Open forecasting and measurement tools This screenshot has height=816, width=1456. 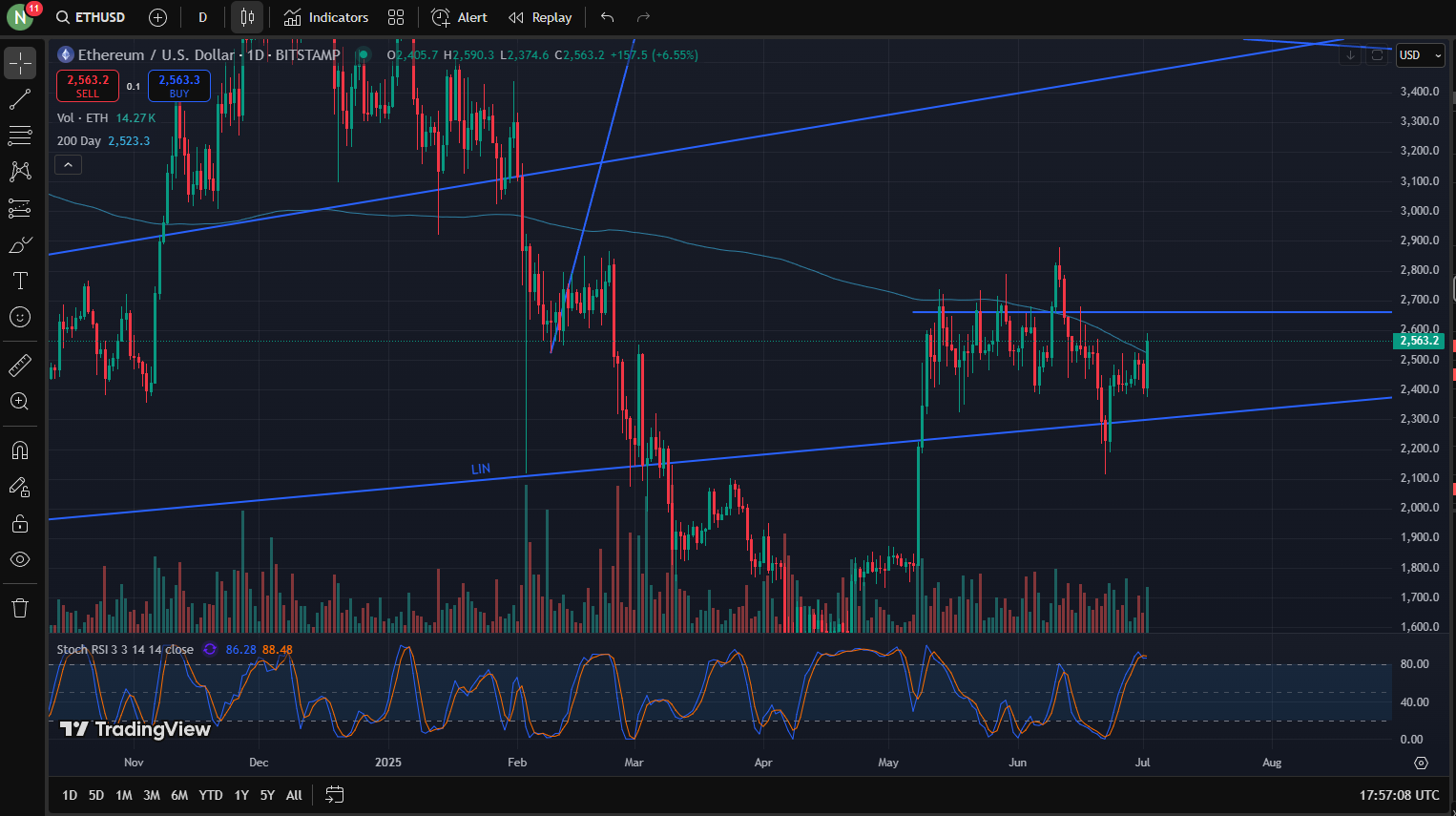[x=20, y=208]
